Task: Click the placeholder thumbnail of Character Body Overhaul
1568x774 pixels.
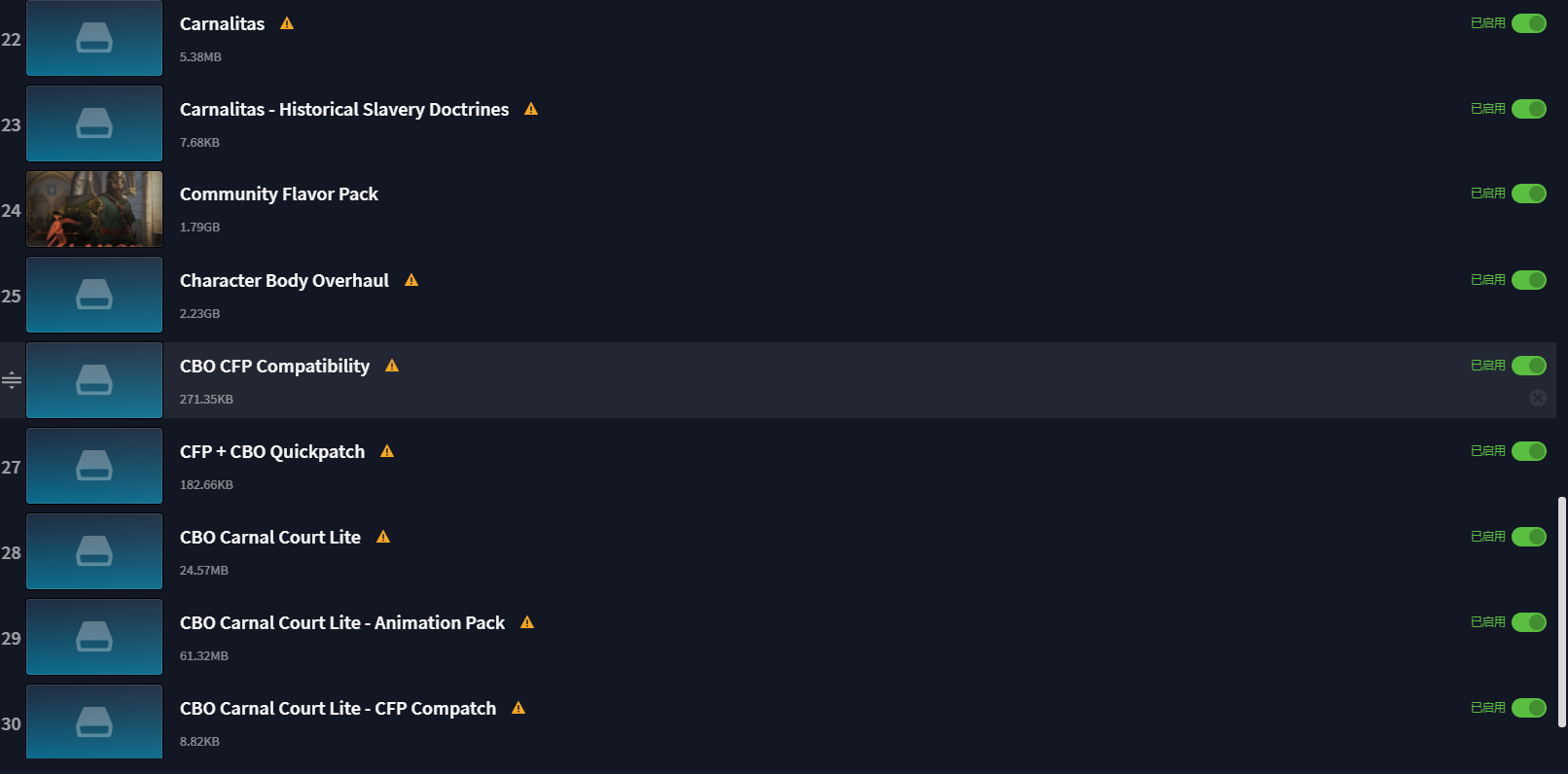Action: [94, 295]
